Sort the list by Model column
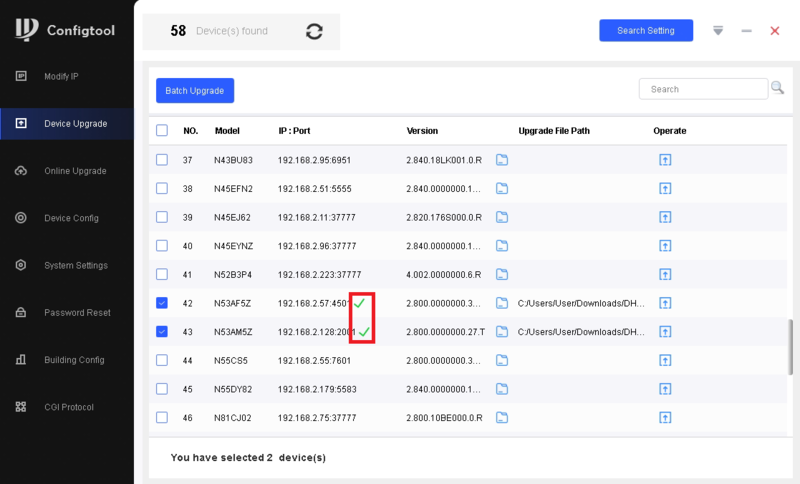The width and height of the screenshot is (800, 484). click(x=227, y=131)
